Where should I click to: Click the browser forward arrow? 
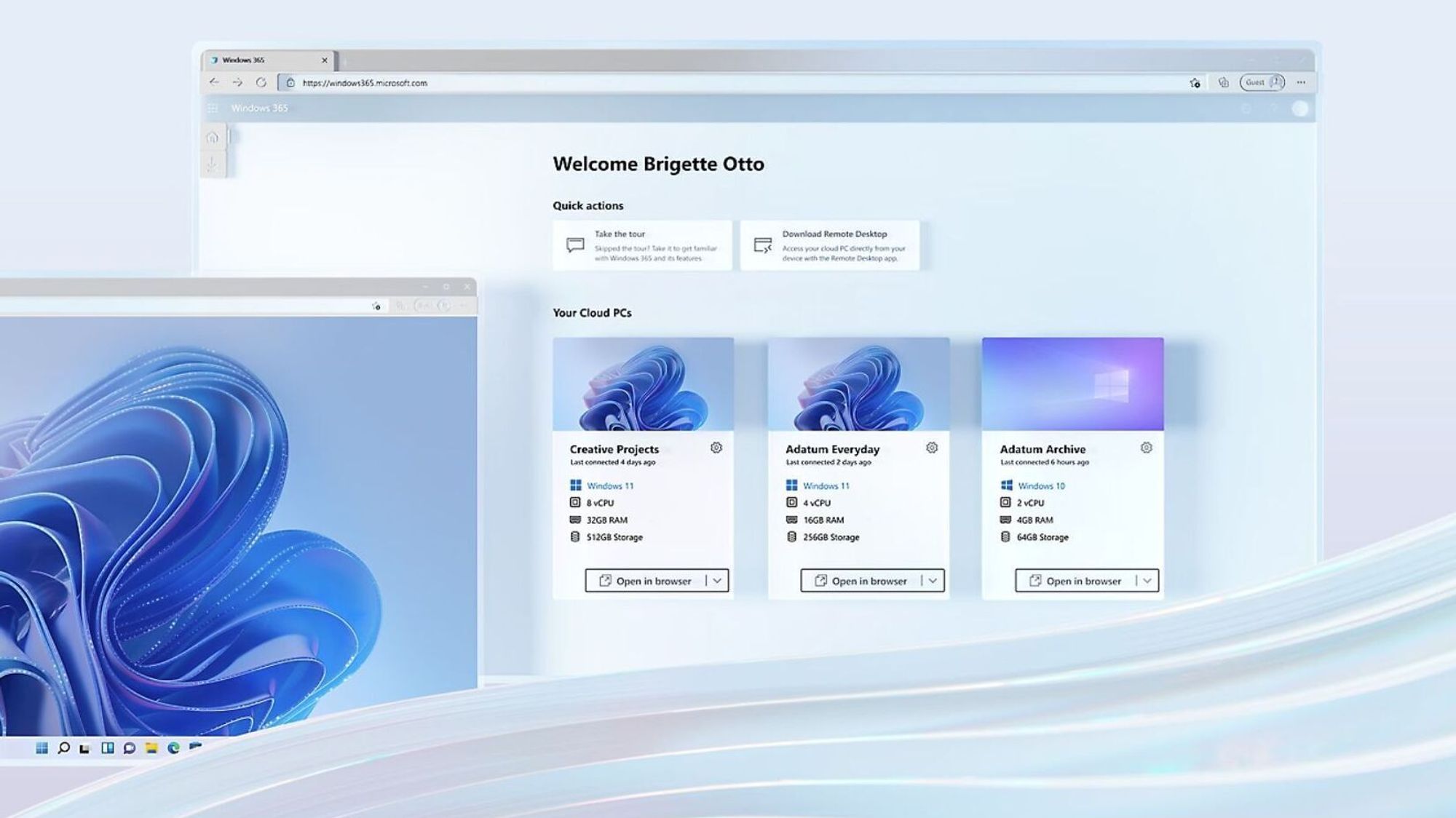(x=237, y=82)
